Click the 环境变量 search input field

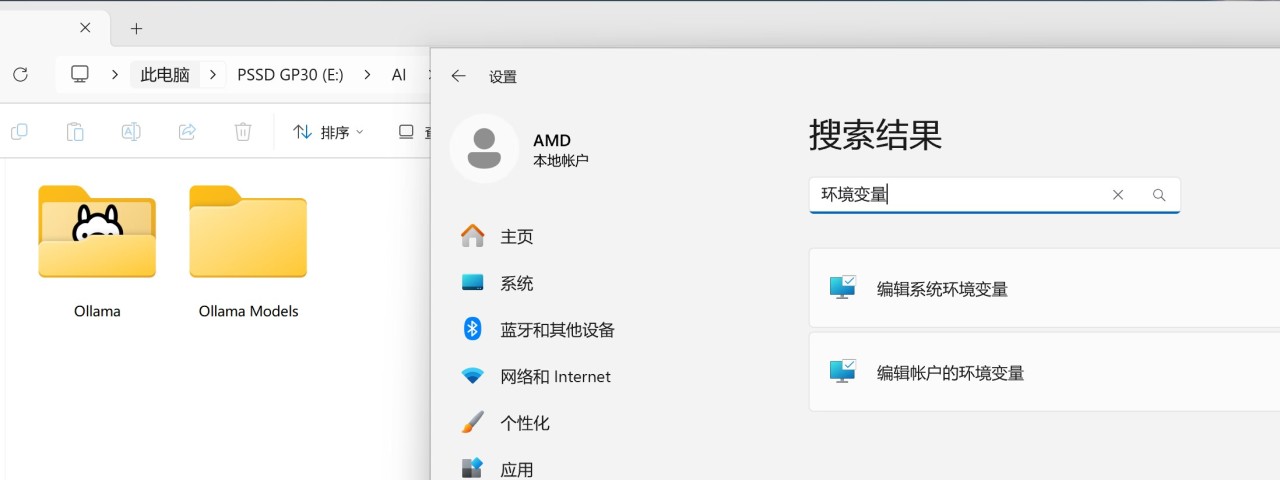960,195
